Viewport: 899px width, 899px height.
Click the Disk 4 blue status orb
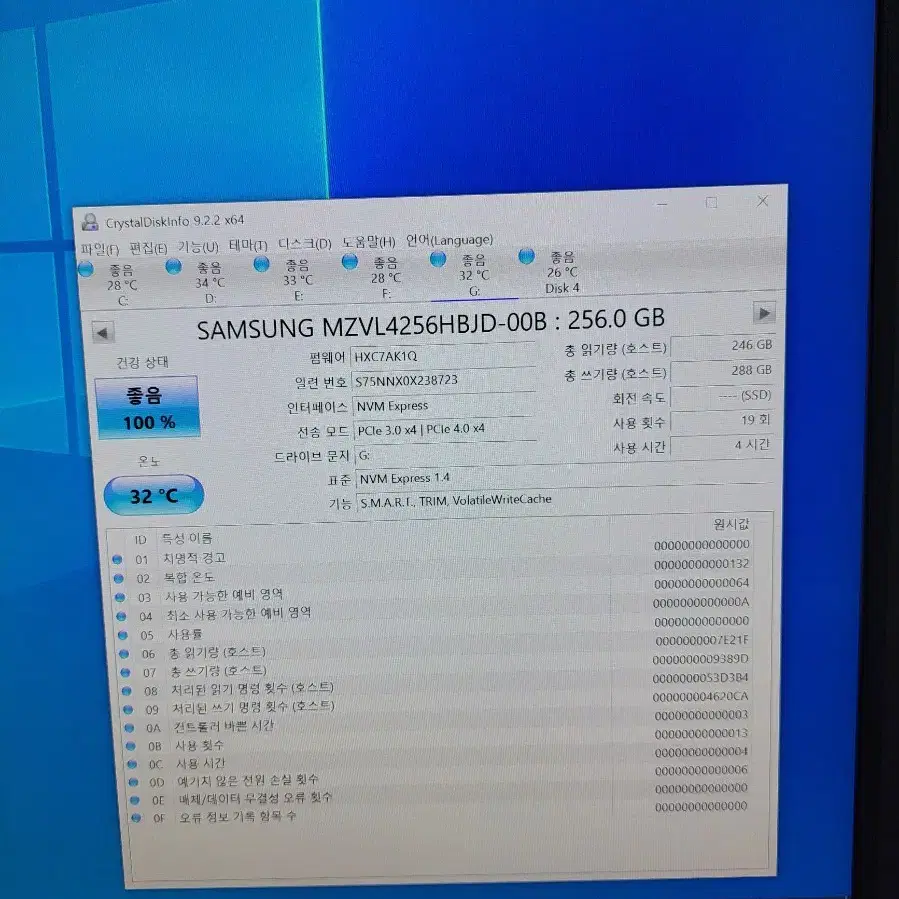pyautogui.click(x=526, y=257)
